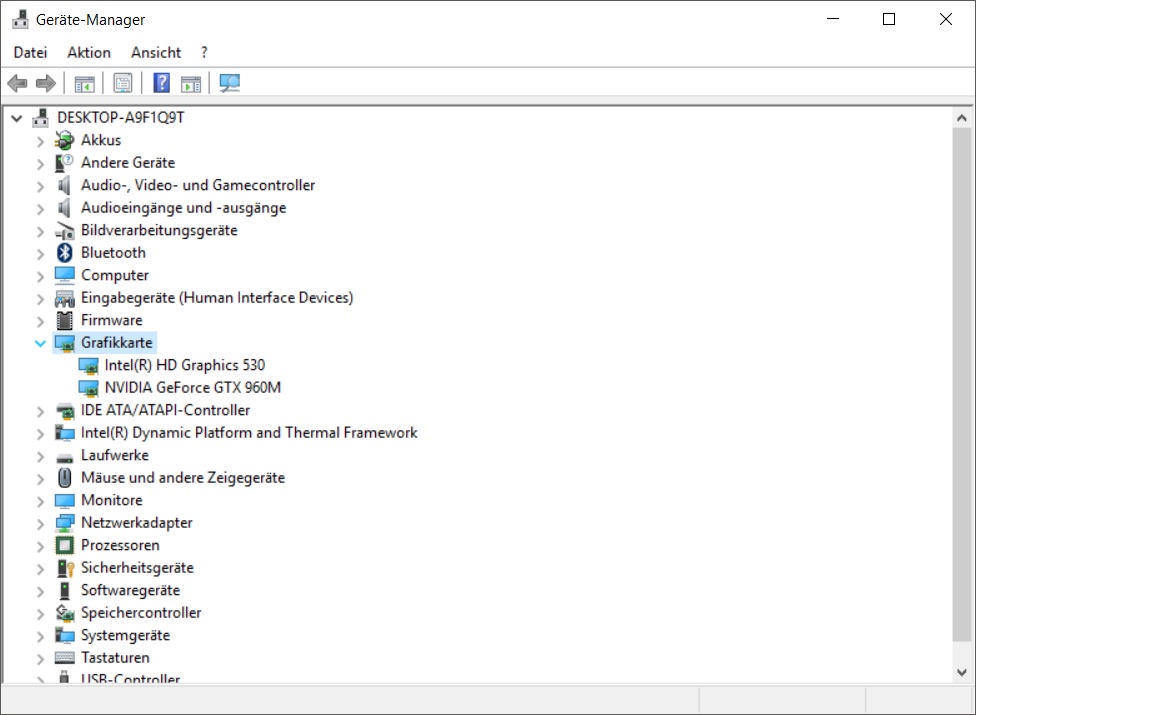Click the Akkus battery icon

click(65, 140)
